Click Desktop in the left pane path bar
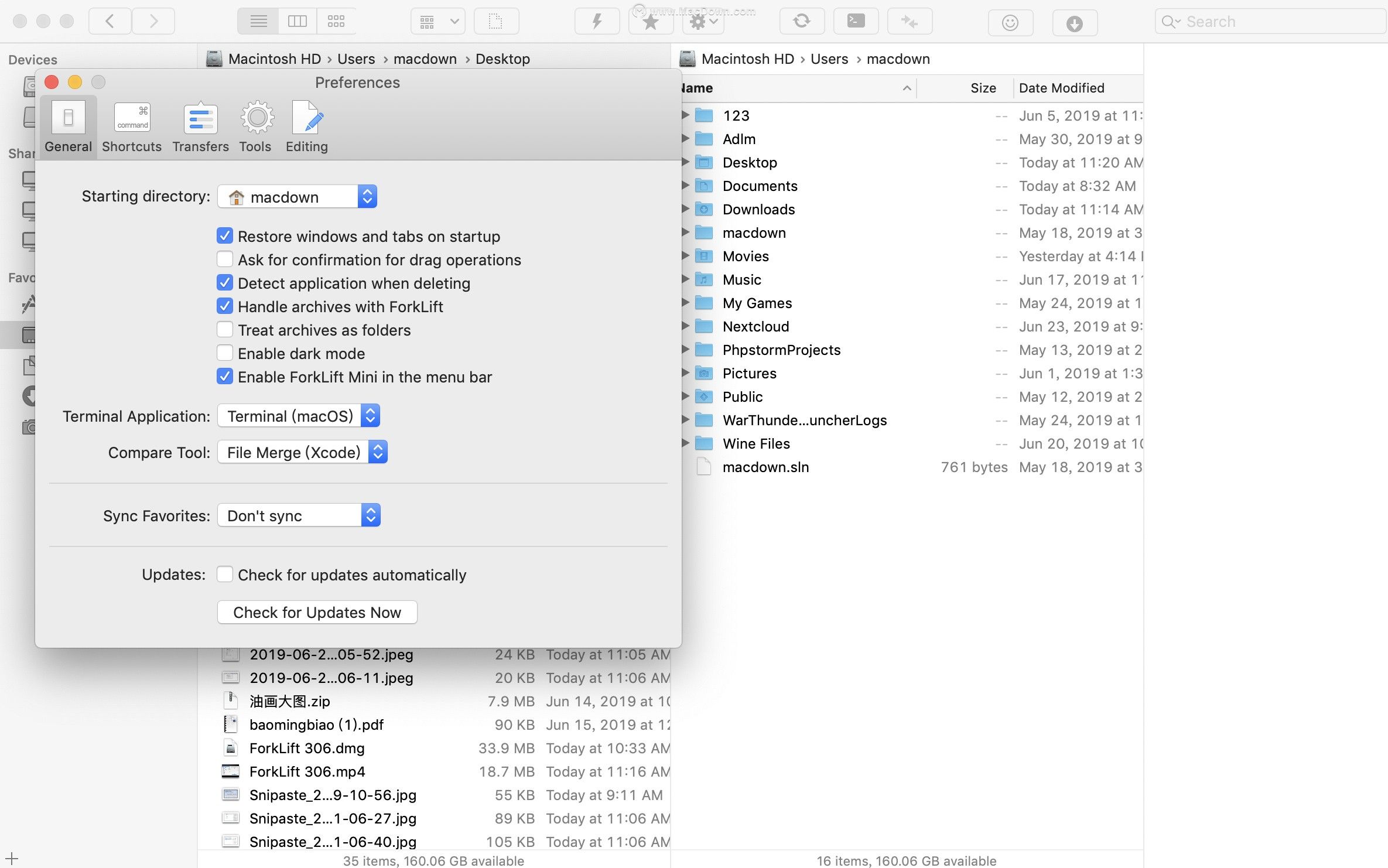The width and height of the screenshot is (1388, 868). [502, 59]
